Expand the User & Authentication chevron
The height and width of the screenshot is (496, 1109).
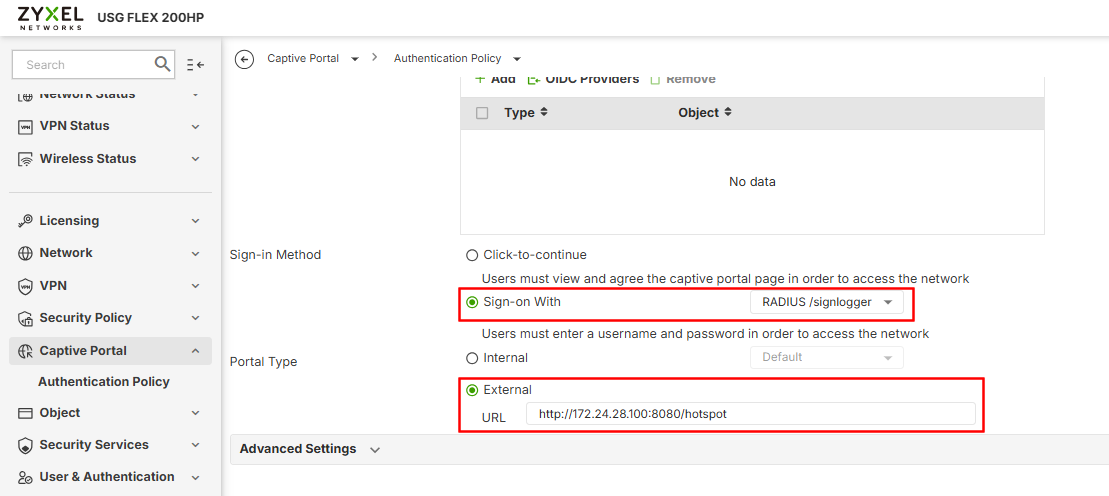point(196,478)
